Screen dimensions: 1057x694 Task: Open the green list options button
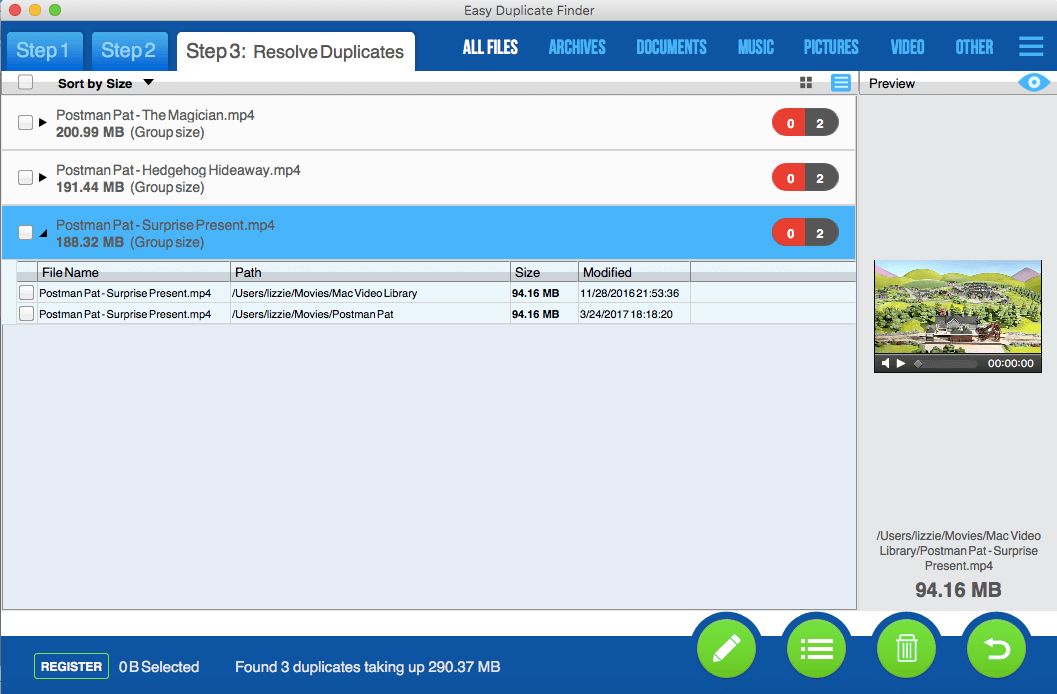click(817, 649)
